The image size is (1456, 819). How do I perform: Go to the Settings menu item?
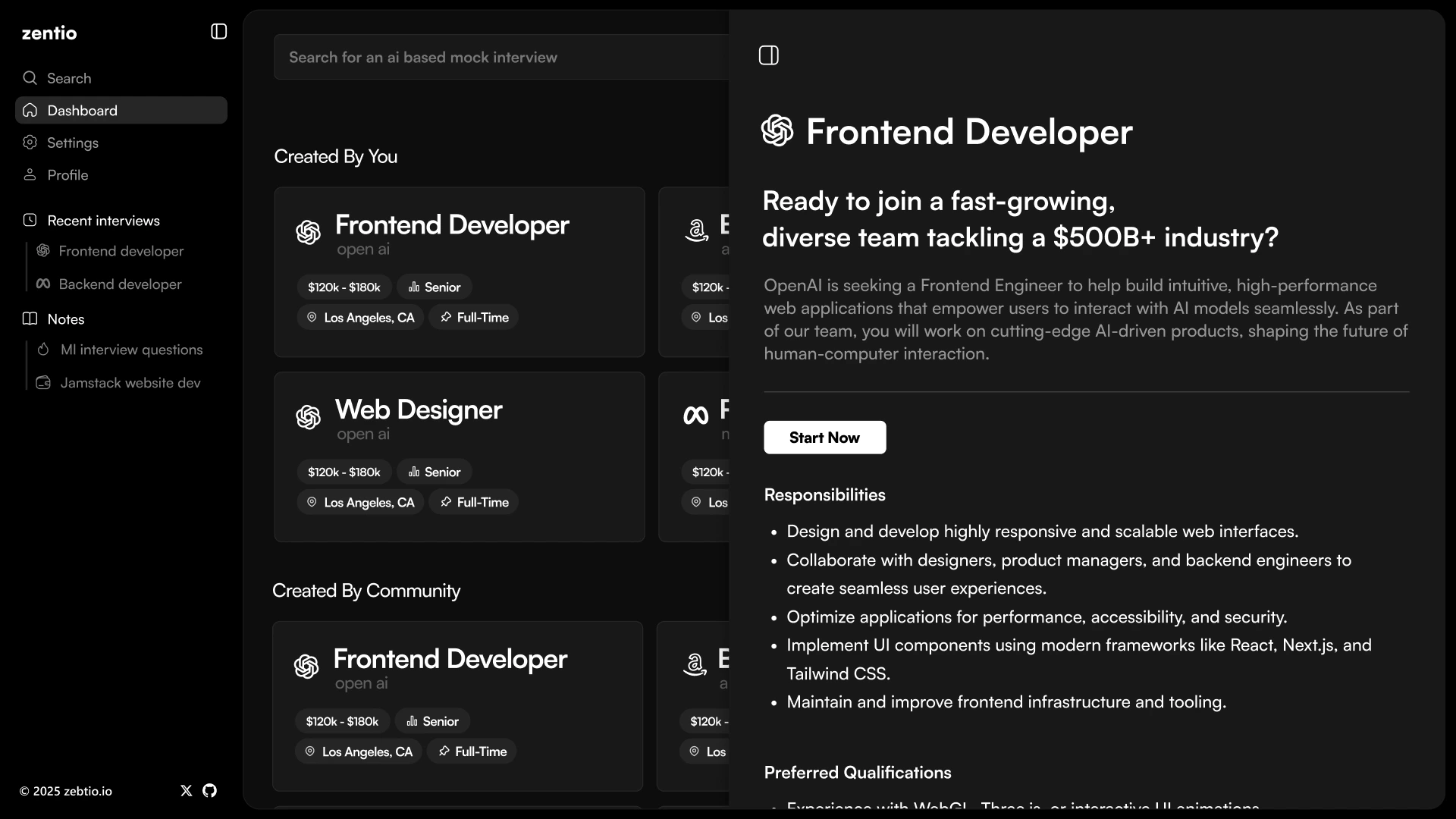[x=73, y=143]
